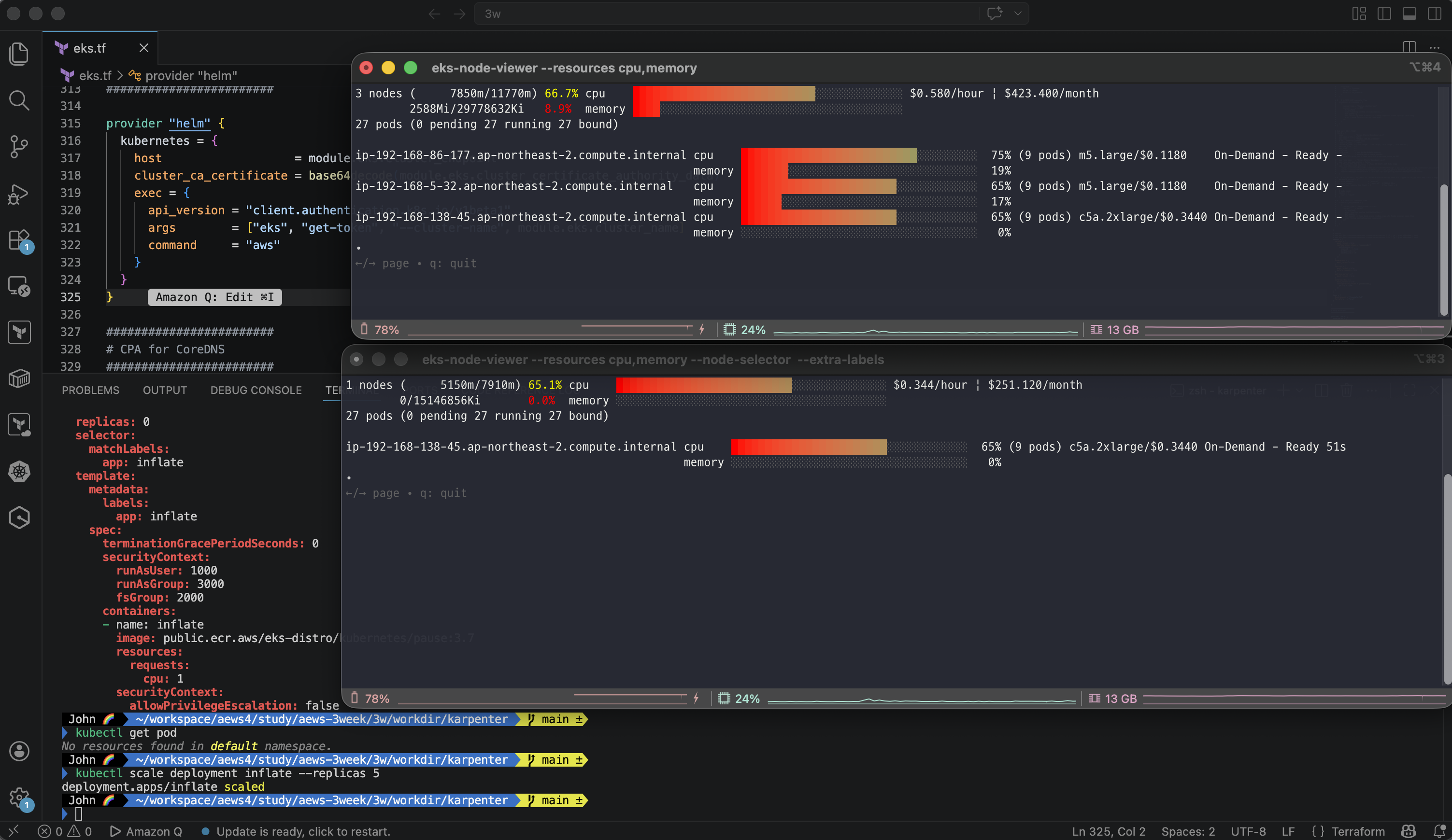Click lower terminal title with --node-selector
Viewport: 1452px width, 840px height.
pyautogui.click(x=653, y=359)
